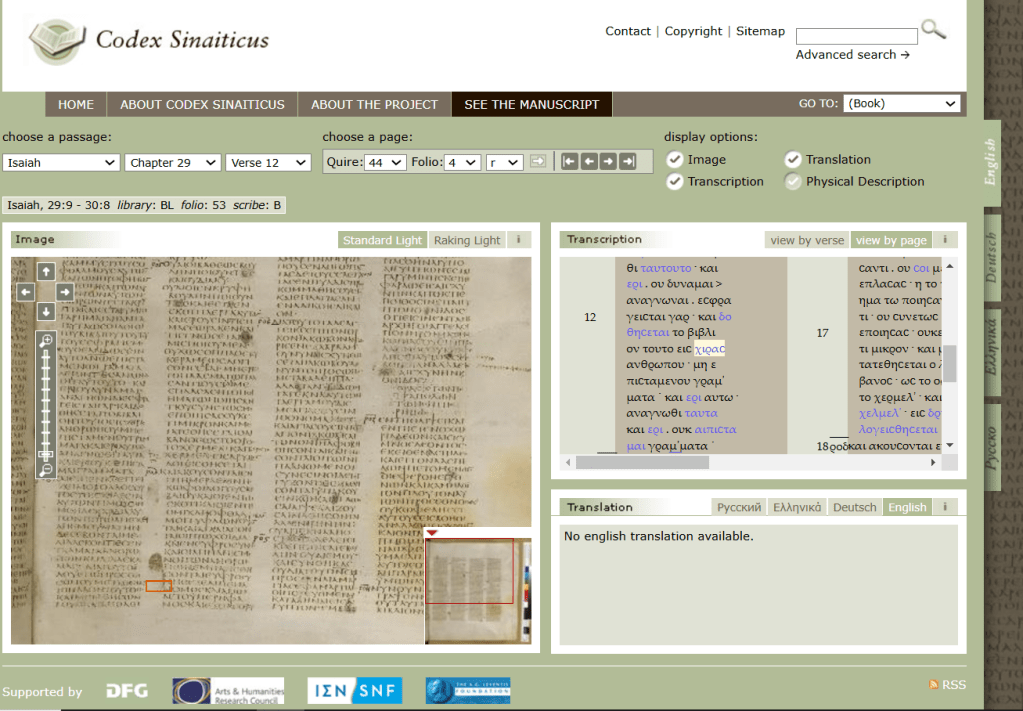The image size is (1023, 711).
Task: Go to the first page
Action: (569, 162)
